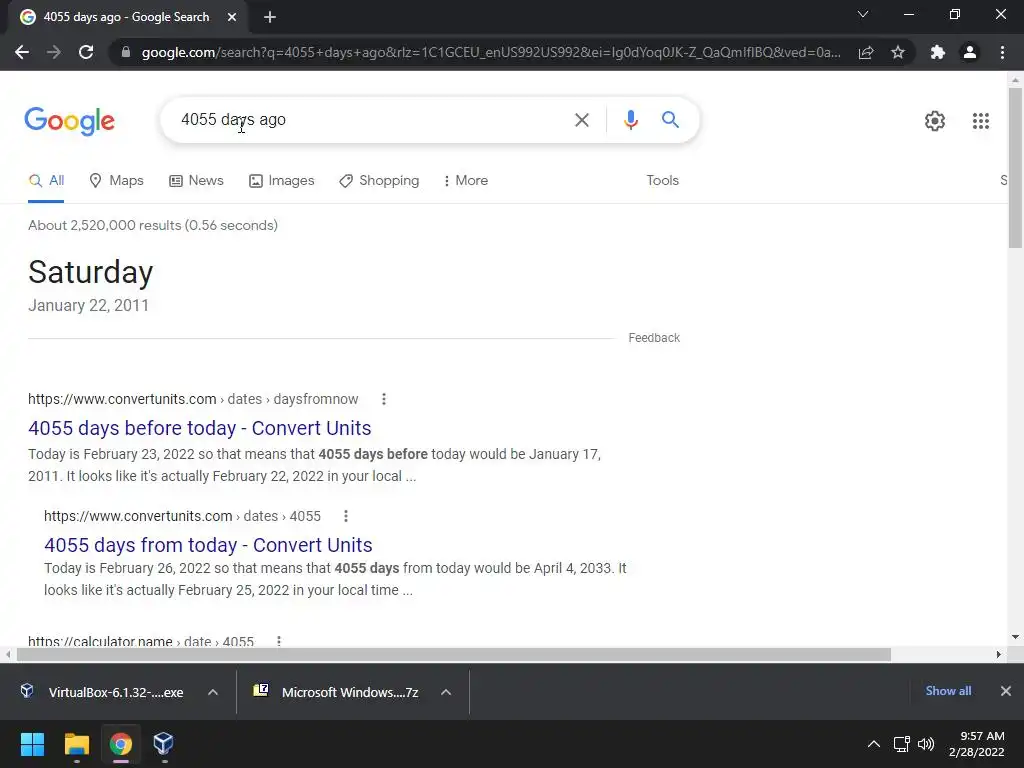Click the share this page icon

click(x=866, y=52)
